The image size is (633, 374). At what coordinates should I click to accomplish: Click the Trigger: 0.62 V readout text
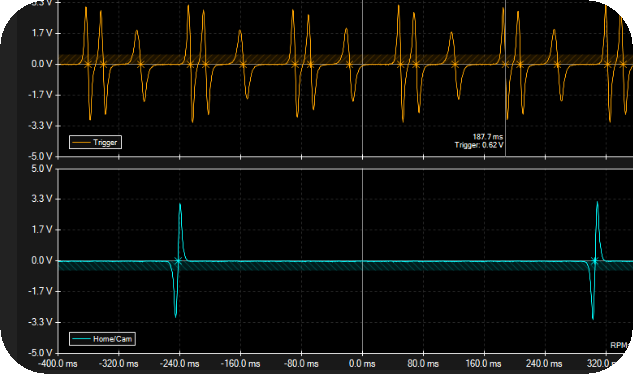(479, 145)
